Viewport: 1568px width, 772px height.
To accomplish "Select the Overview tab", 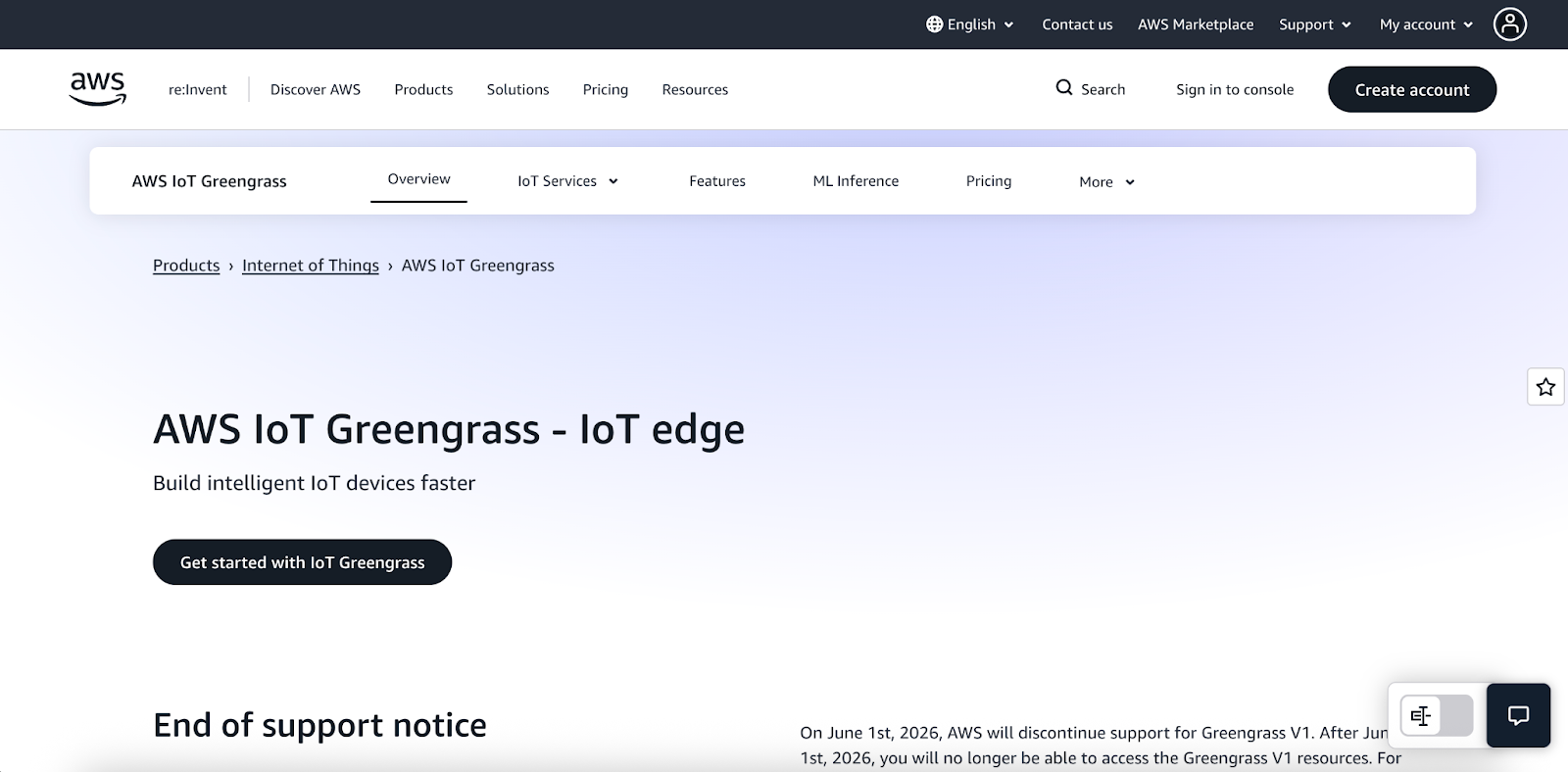I will (x=418, y=179).
